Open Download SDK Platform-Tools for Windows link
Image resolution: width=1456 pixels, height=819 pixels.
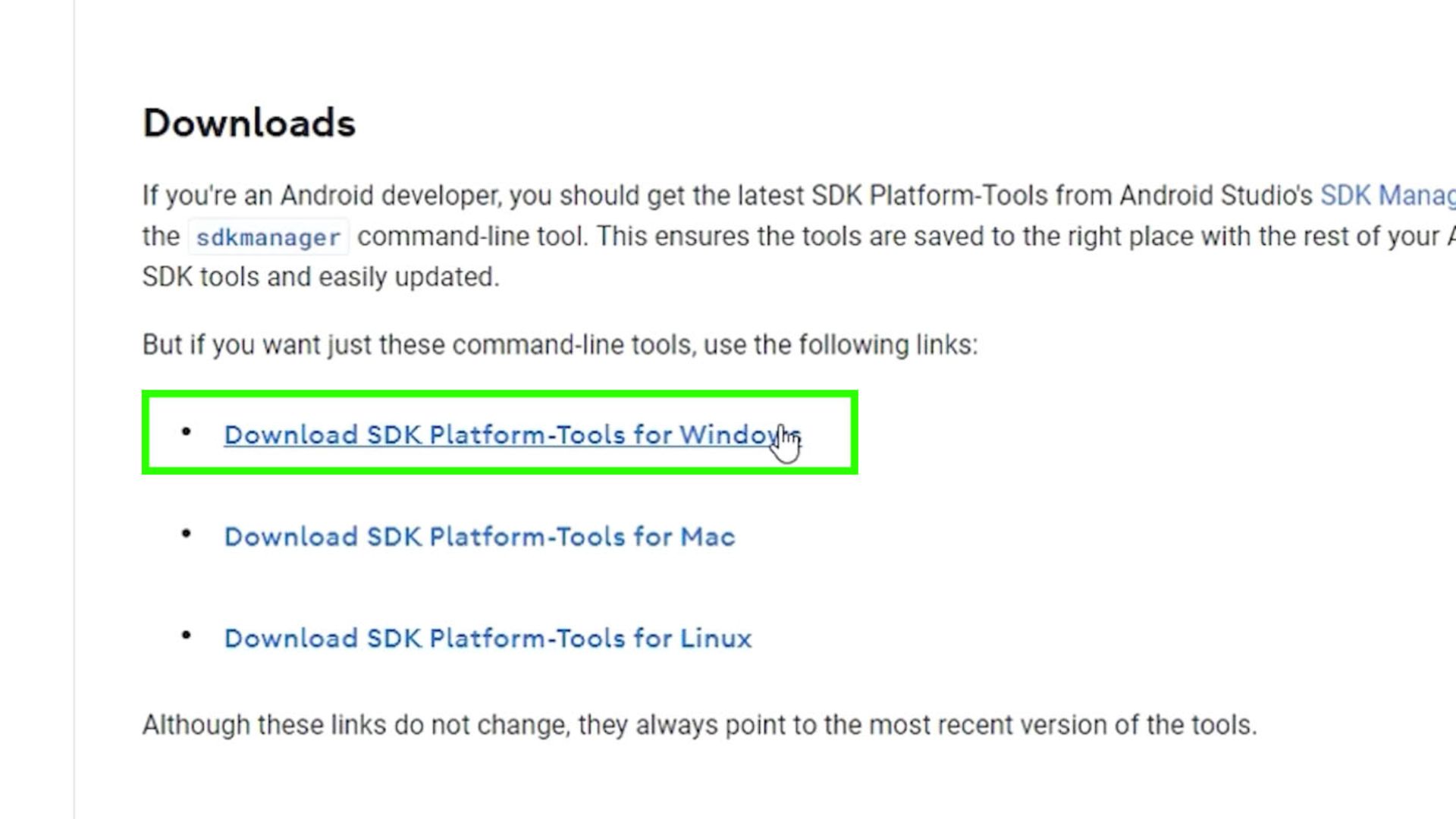pos(512,435)
